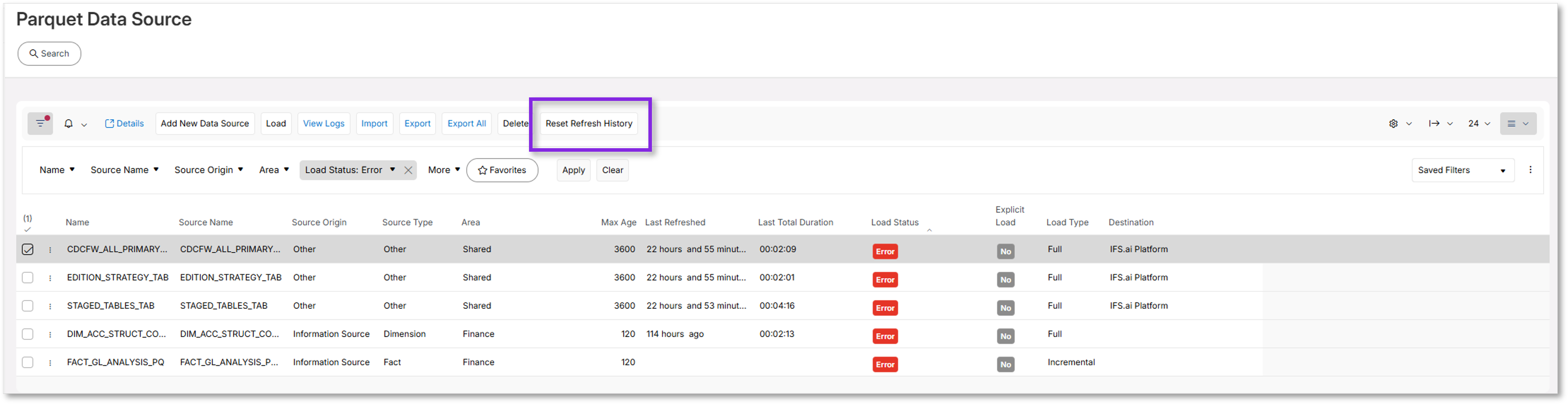
Task: Expand the Source Origin filter dropdown
Action: [x=208, y=170]
